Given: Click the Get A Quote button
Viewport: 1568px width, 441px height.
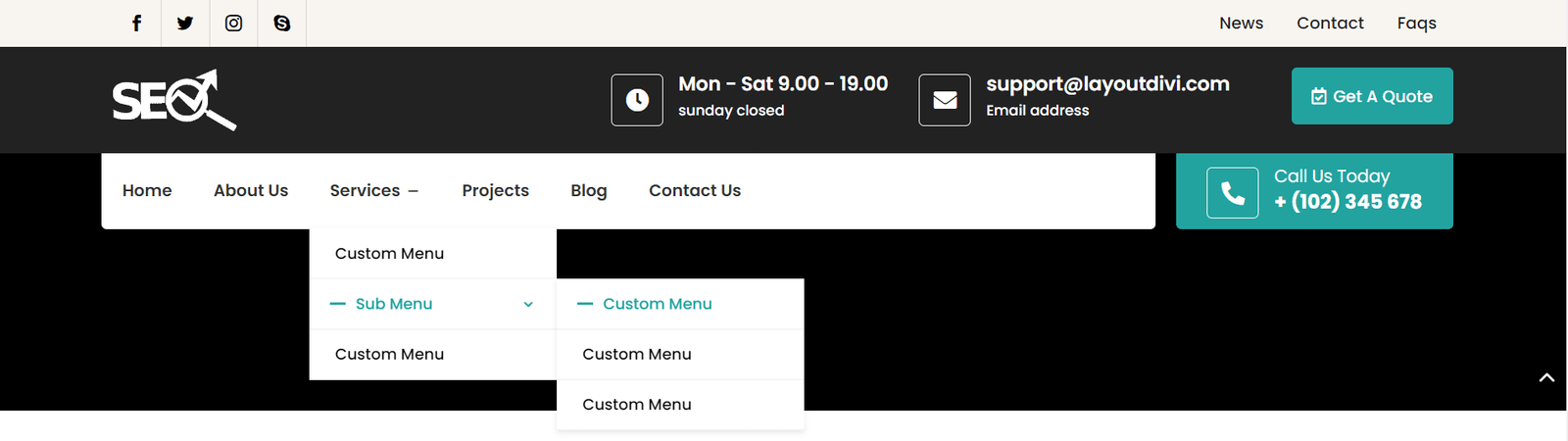Looking at the screenshot, I should point(1372,96).
